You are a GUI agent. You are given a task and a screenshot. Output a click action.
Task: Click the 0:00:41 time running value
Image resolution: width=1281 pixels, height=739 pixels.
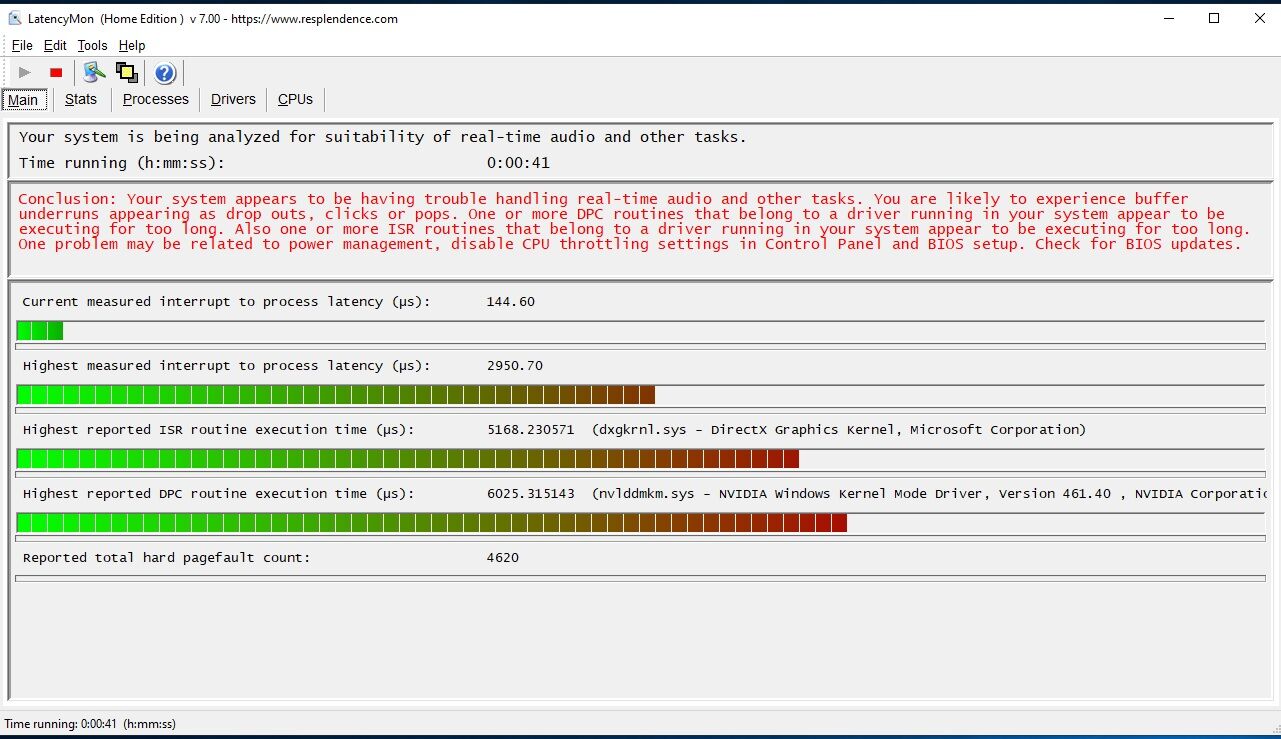[518, 163]
